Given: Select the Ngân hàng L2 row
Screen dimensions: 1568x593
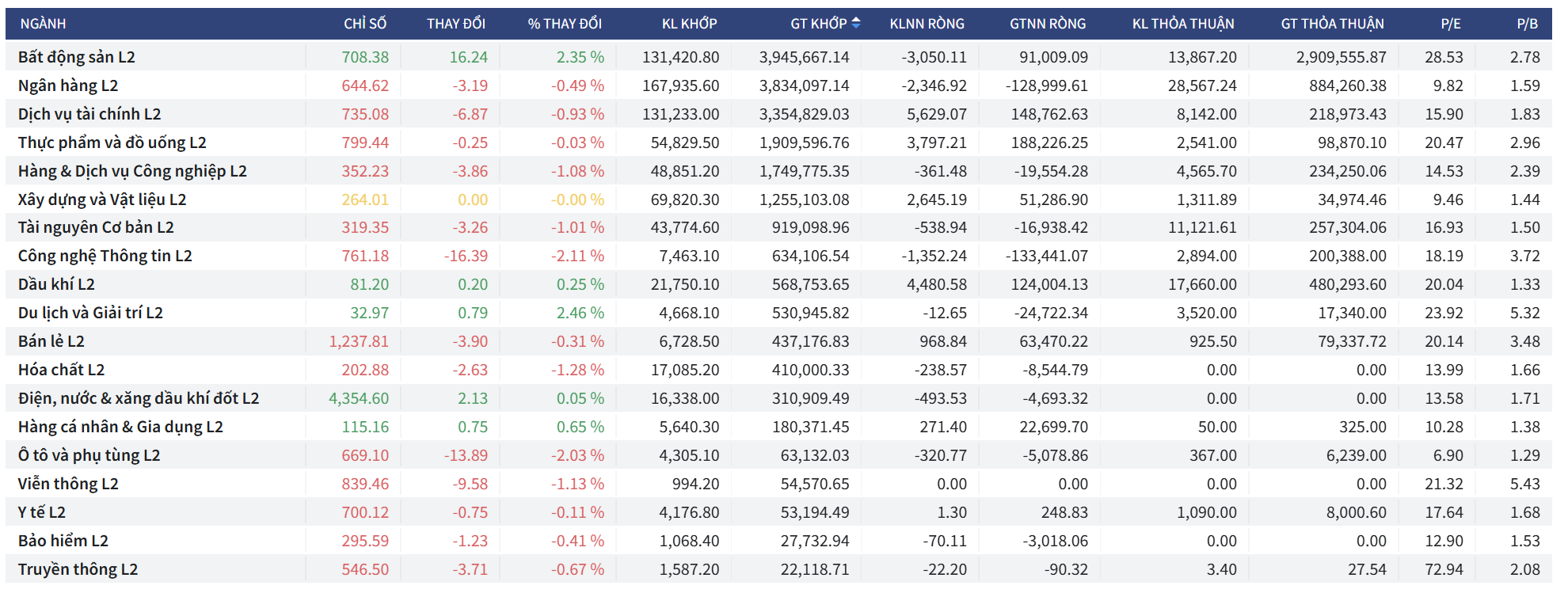Looking at the screenshot, I should pyautogui.click(x=68, y=86).
